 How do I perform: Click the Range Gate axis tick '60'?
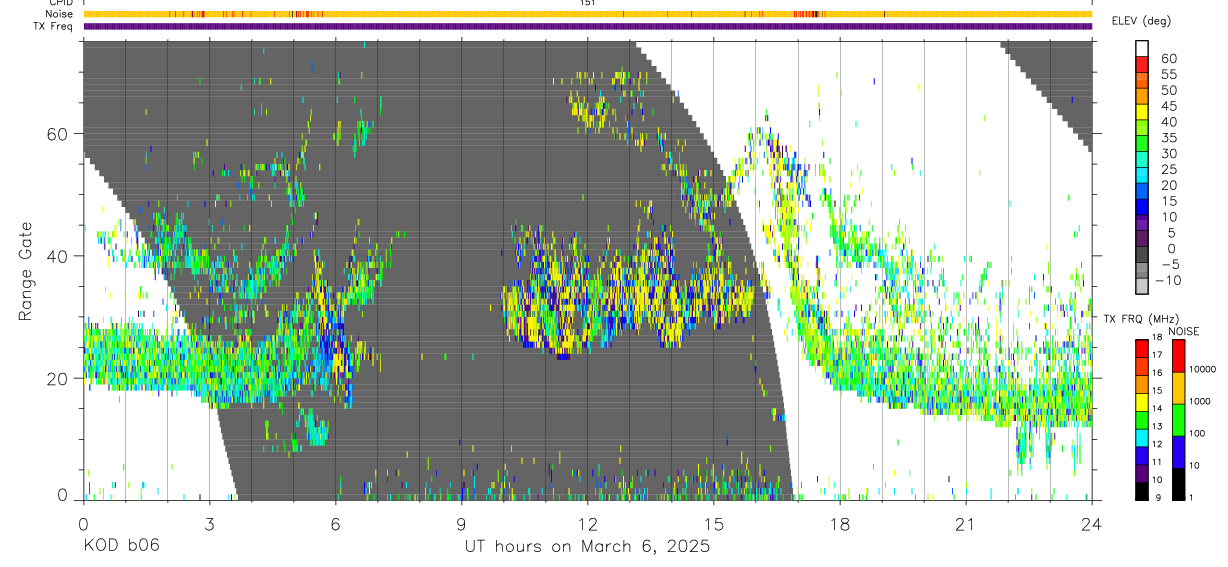59,133
